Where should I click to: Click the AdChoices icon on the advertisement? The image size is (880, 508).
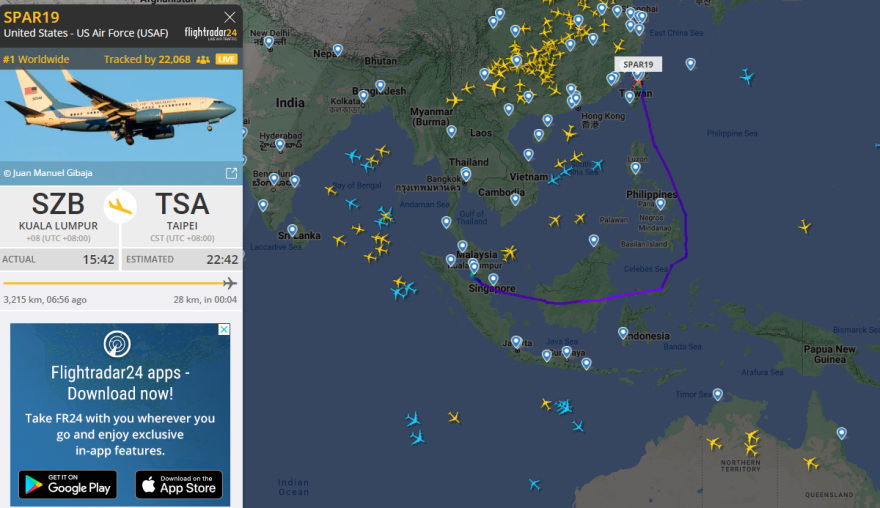(x=224, y=330)
